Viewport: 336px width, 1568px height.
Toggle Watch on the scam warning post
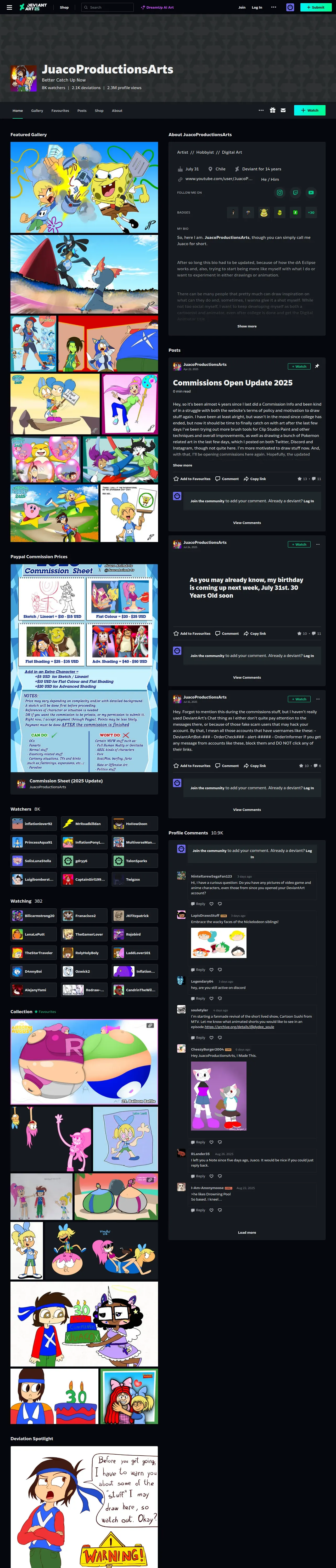point(299,699)
